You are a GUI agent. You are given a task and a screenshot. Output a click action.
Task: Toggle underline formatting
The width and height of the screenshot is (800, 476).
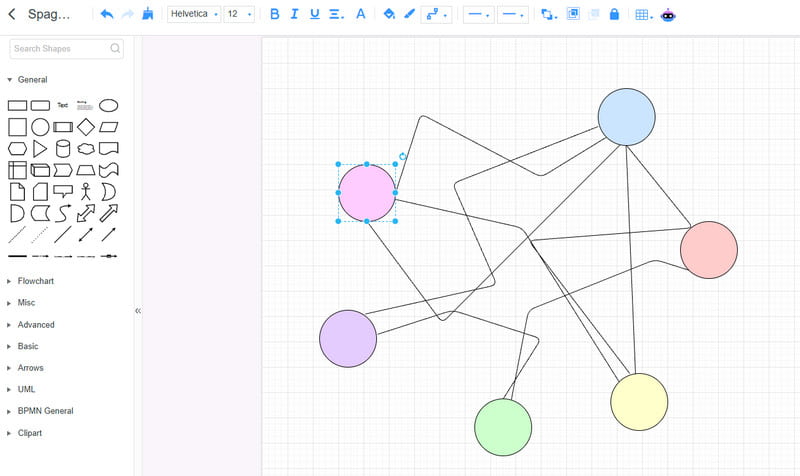coord(315,14)
